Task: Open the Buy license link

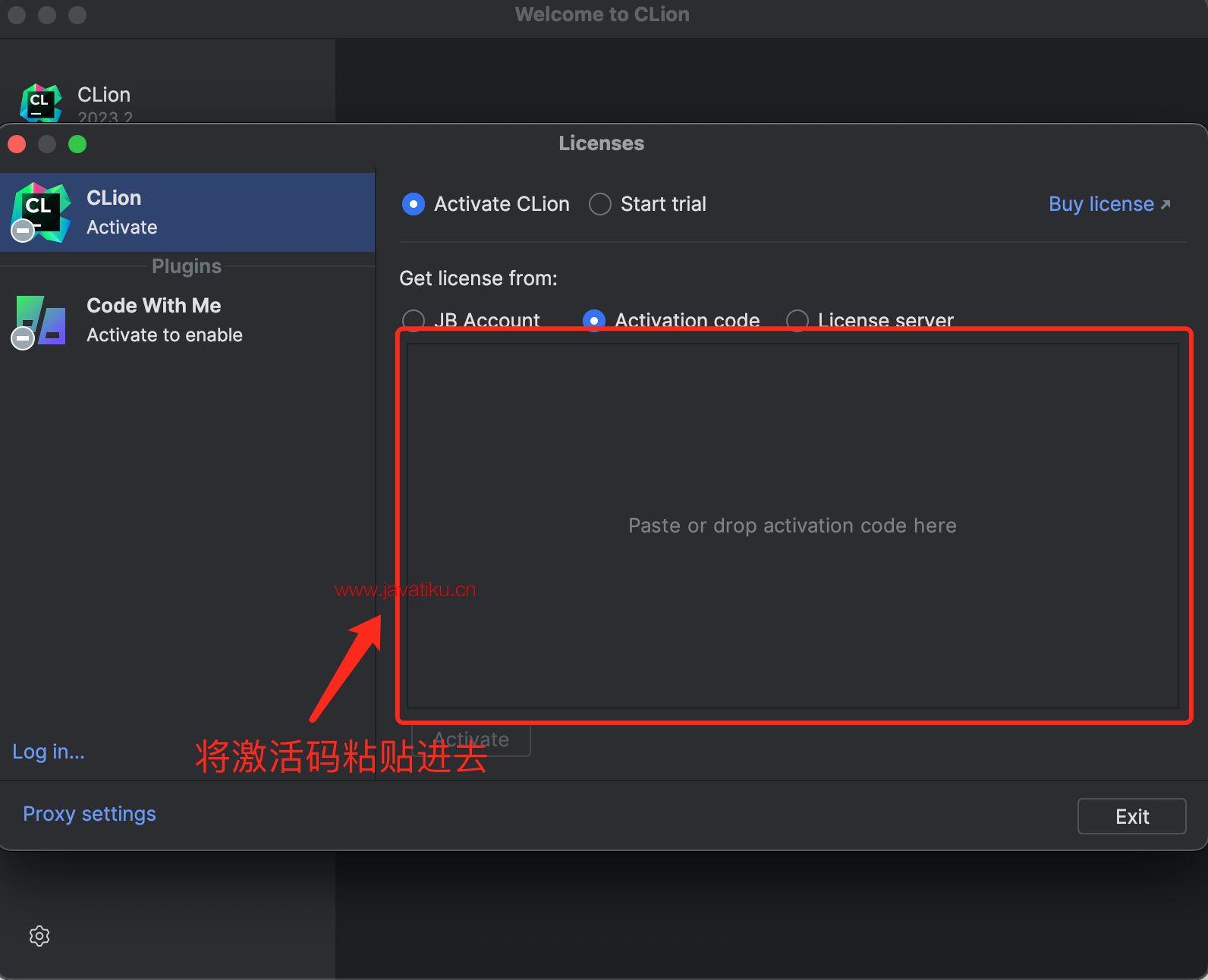Action: [x=1109, y=204]
